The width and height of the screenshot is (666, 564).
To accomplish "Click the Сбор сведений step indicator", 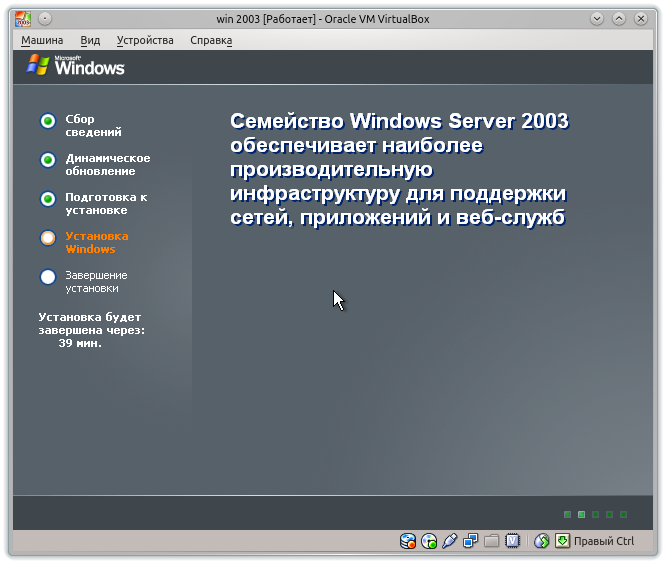I will click(x=48, y=121).
